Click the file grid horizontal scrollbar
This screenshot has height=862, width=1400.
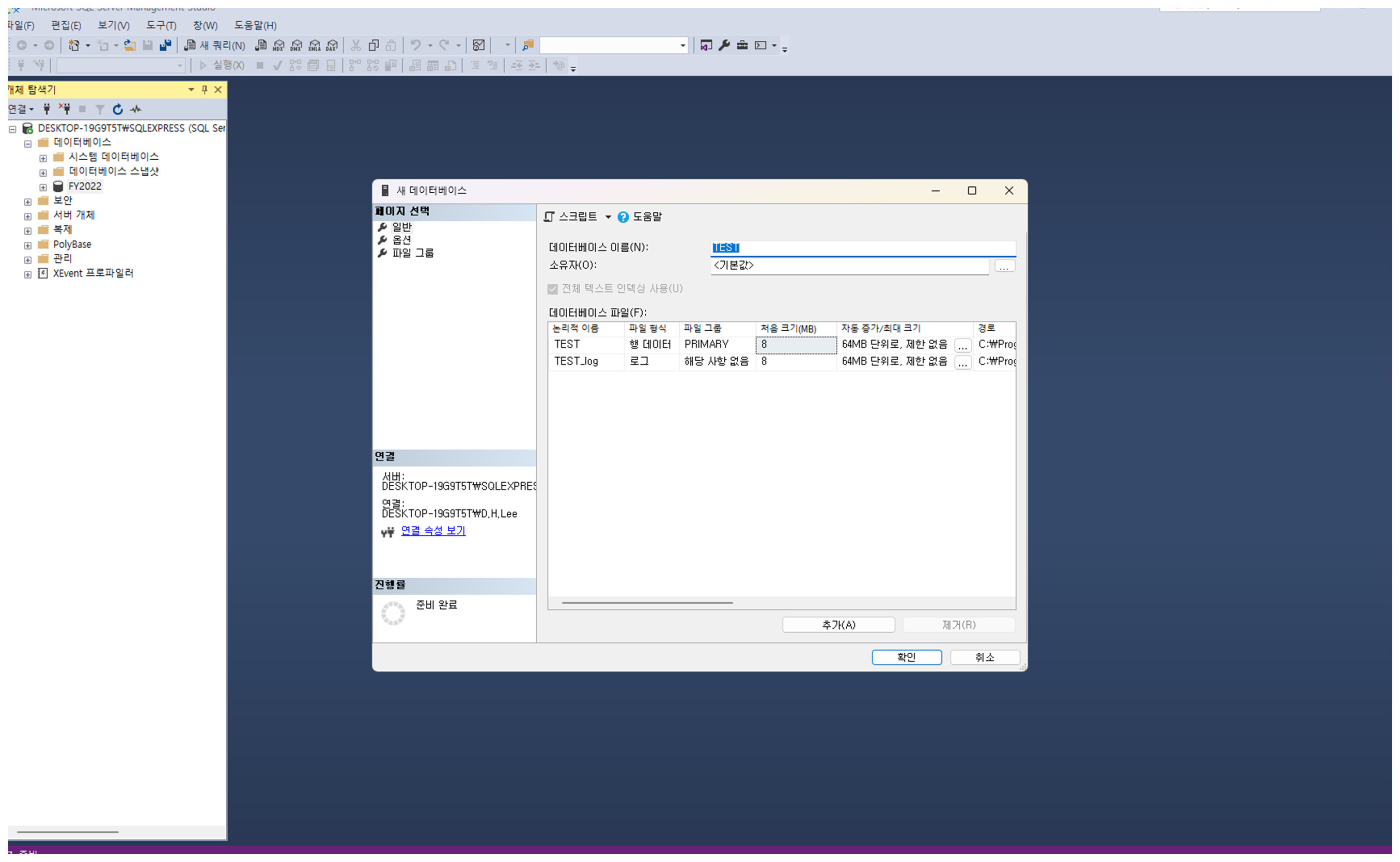(x=647, y=603)
